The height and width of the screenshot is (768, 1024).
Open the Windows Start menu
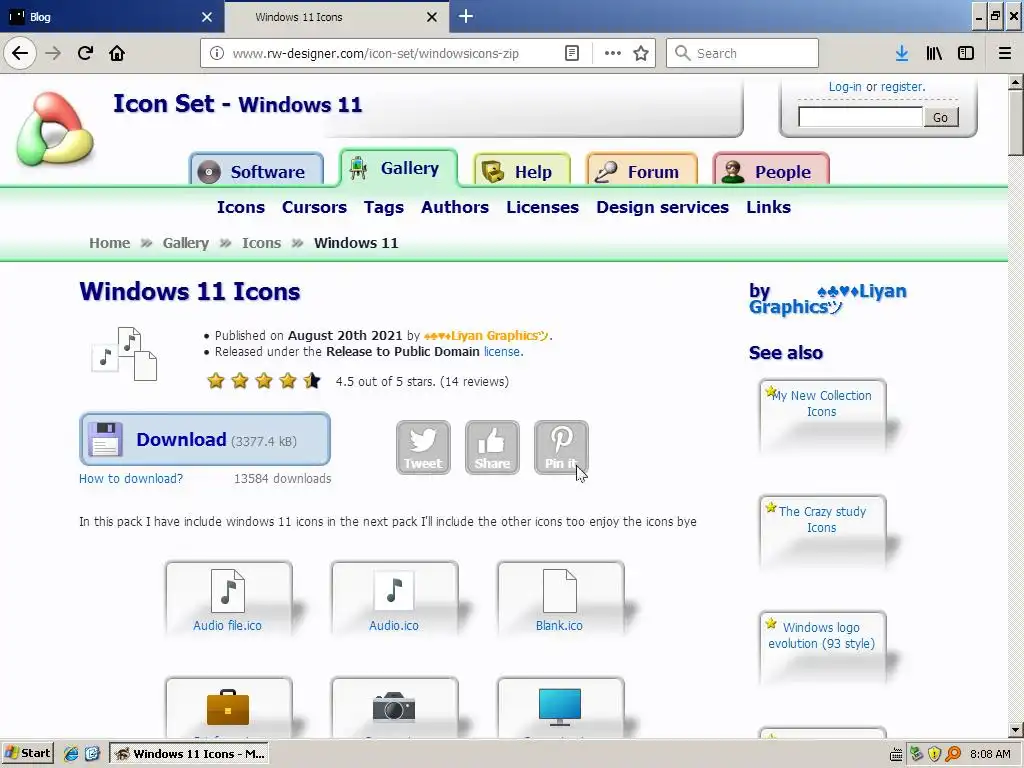click(27, 754)
